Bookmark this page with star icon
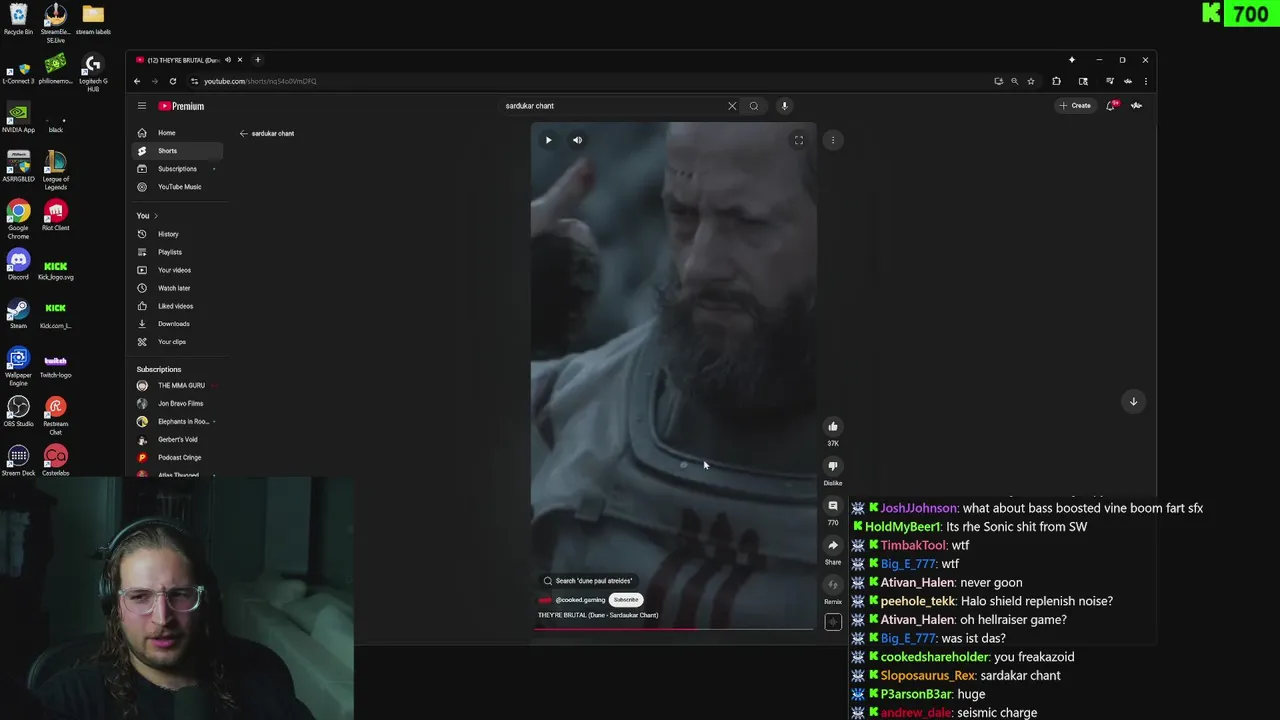Image resolution: width=1280 pixels, height=720 pixels. point(1031,81)
